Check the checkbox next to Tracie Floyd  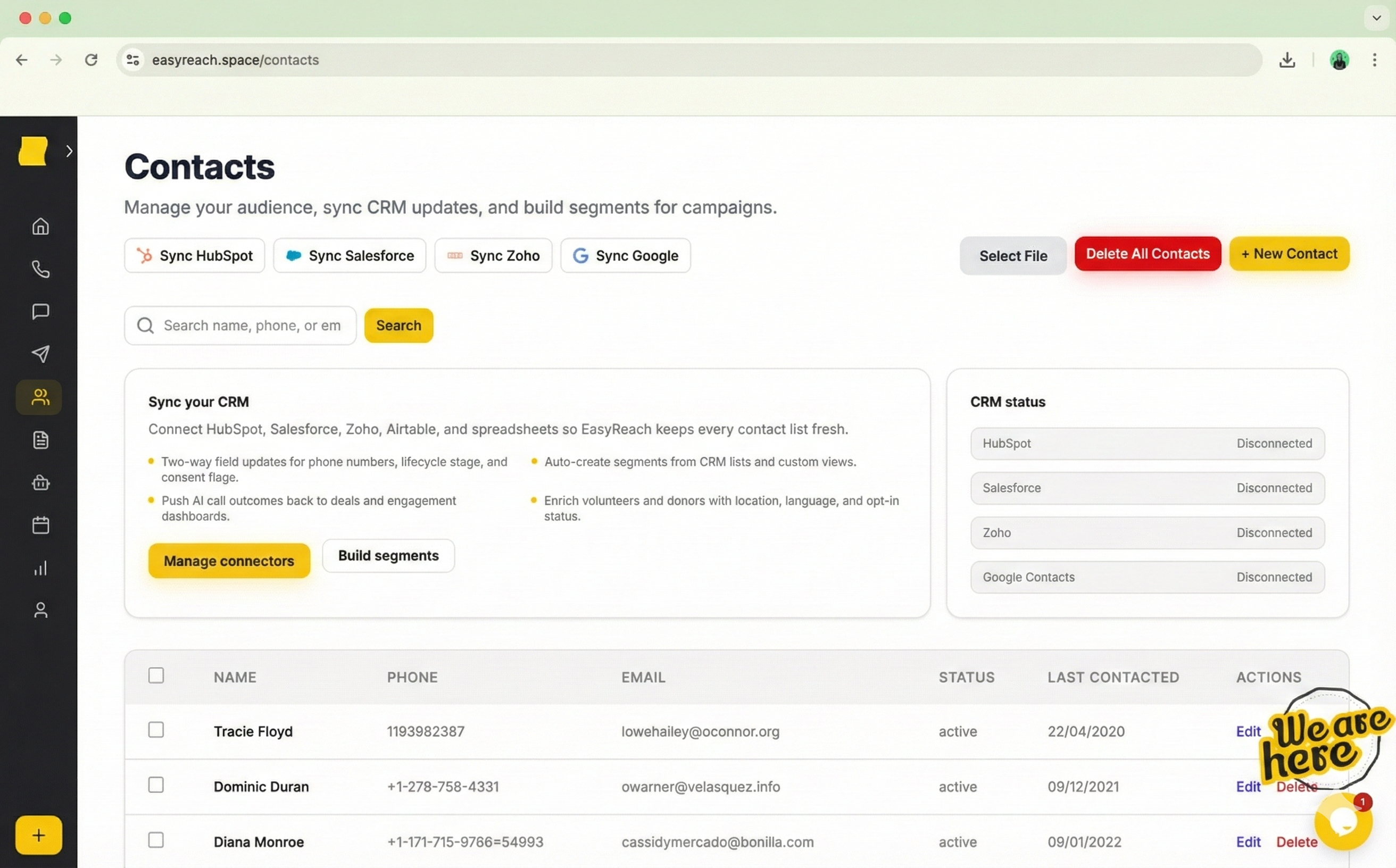(156, 729)
